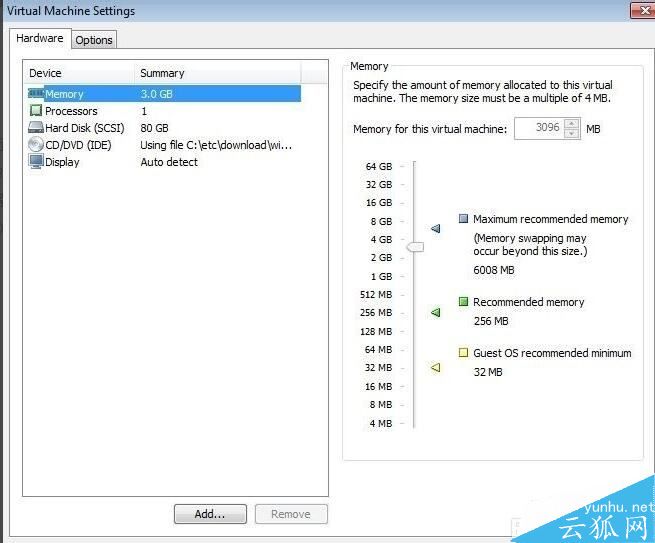Image resolution: width=655 pixels, height=543 pixels.
Task: Switch to the Options tab
Action: [x=94, y=40]
